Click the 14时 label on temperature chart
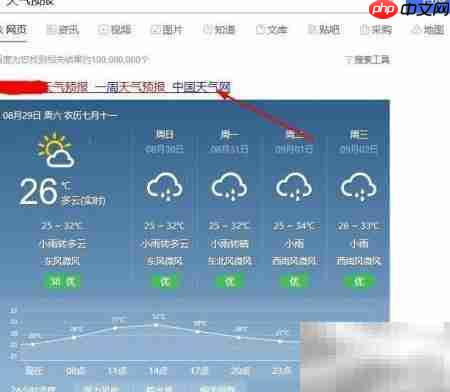Image resolution: width=450 pixels, height=392 pixels. point(158,371)
